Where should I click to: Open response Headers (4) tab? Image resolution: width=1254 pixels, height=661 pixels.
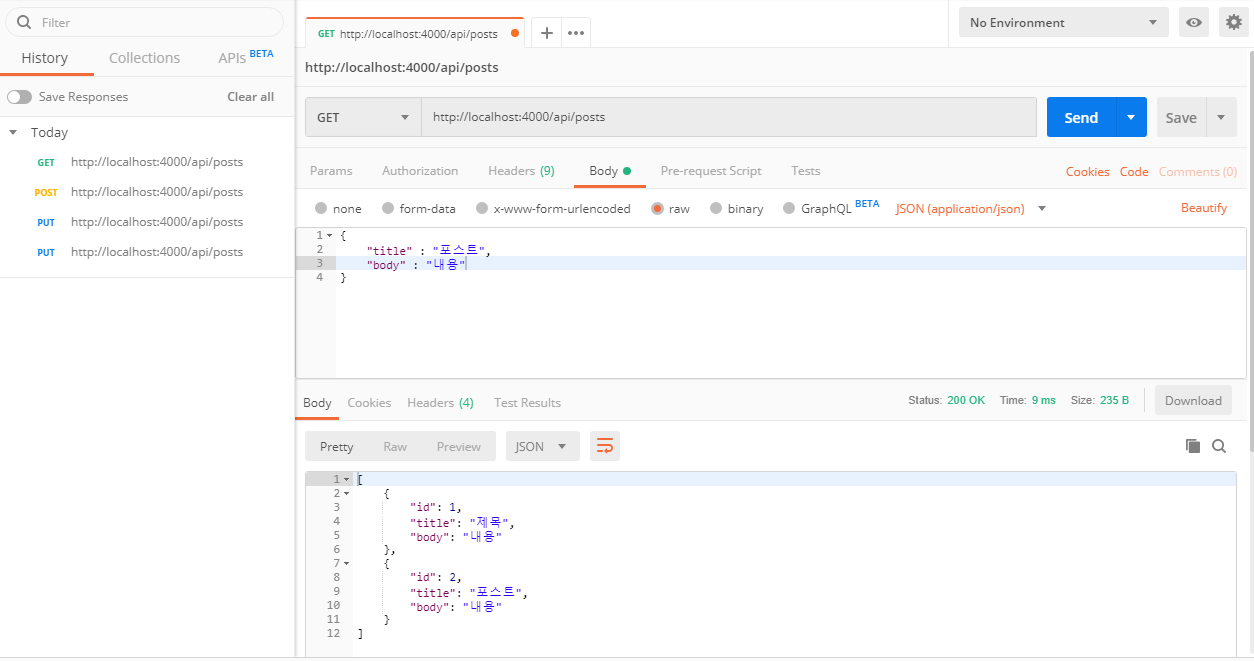point(440,402)
